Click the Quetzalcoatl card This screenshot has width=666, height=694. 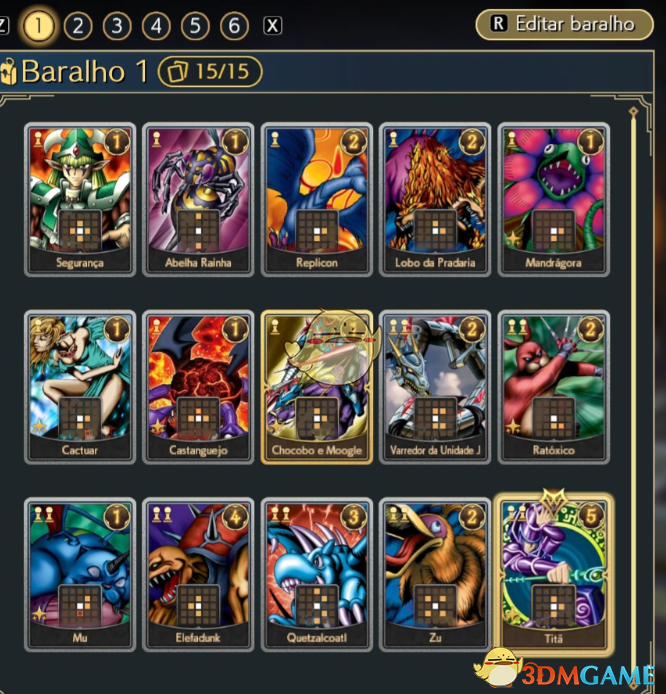[316, 574]
